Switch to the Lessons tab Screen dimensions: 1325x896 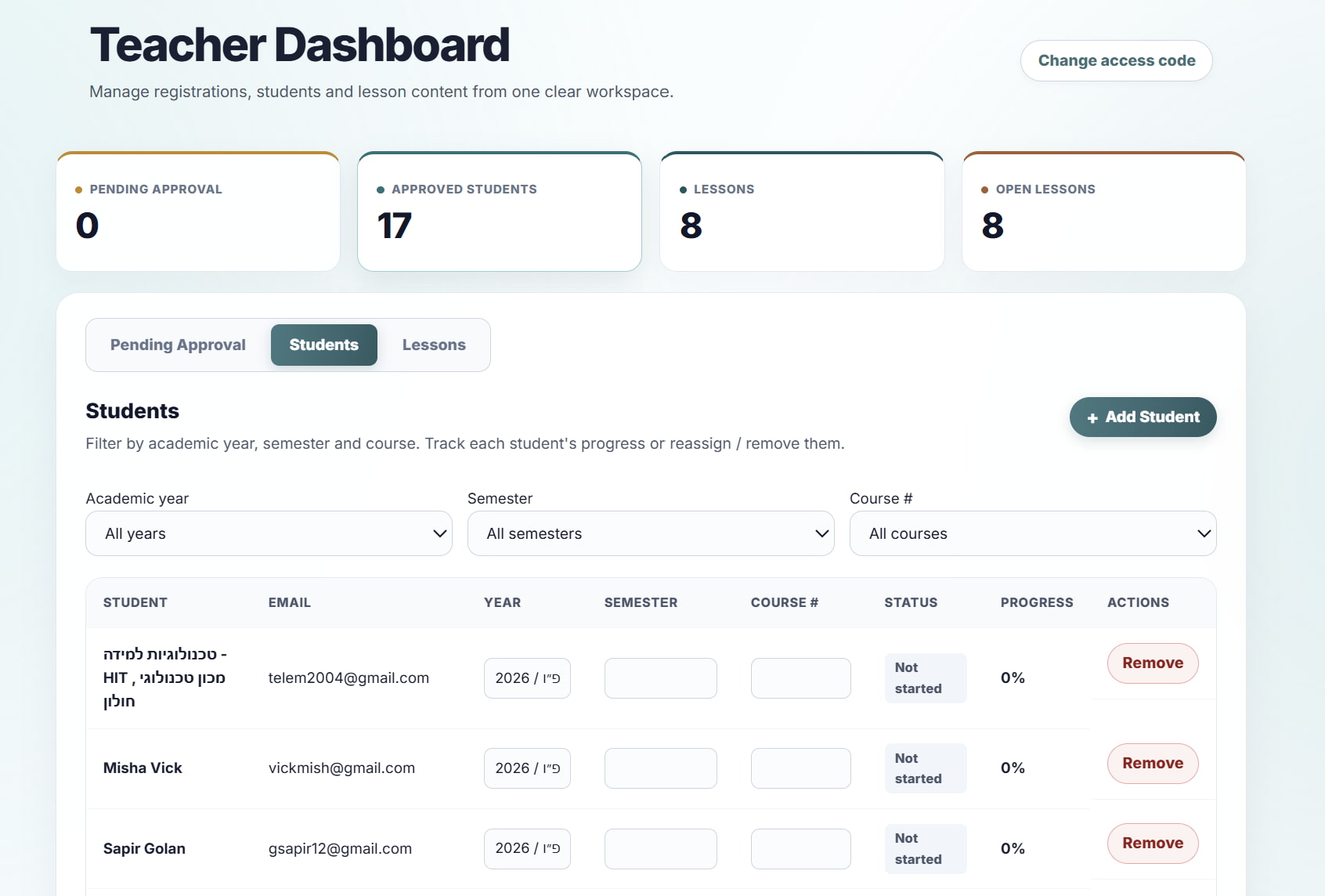pyautogui.click(x=434, y=345)
